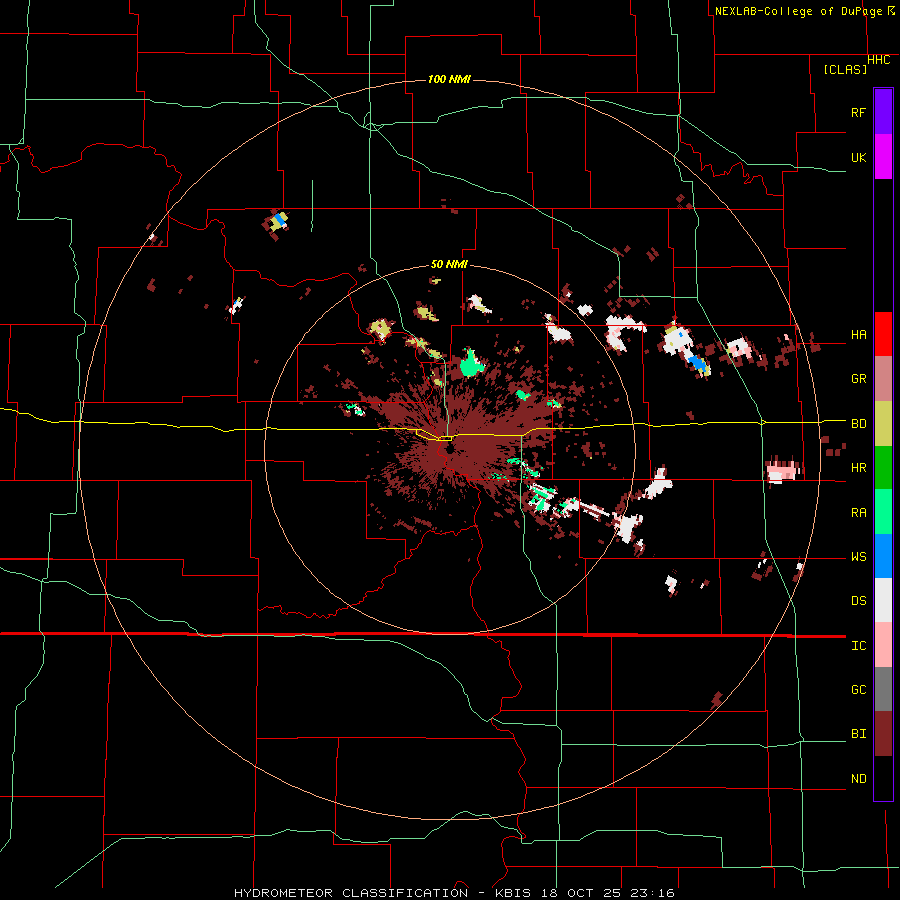
Task: Click the IC light pink legend swatch
Action: coord(883,645)
